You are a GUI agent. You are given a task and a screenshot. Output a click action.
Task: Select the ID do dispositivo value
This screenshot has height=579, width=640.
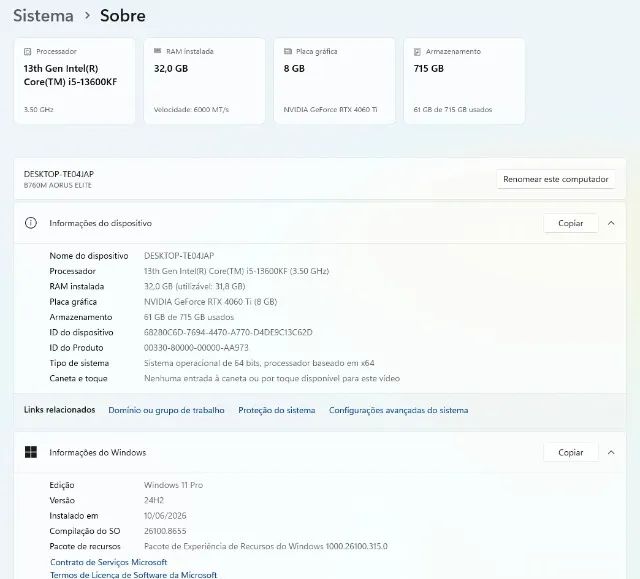click(x=228, y=332)
